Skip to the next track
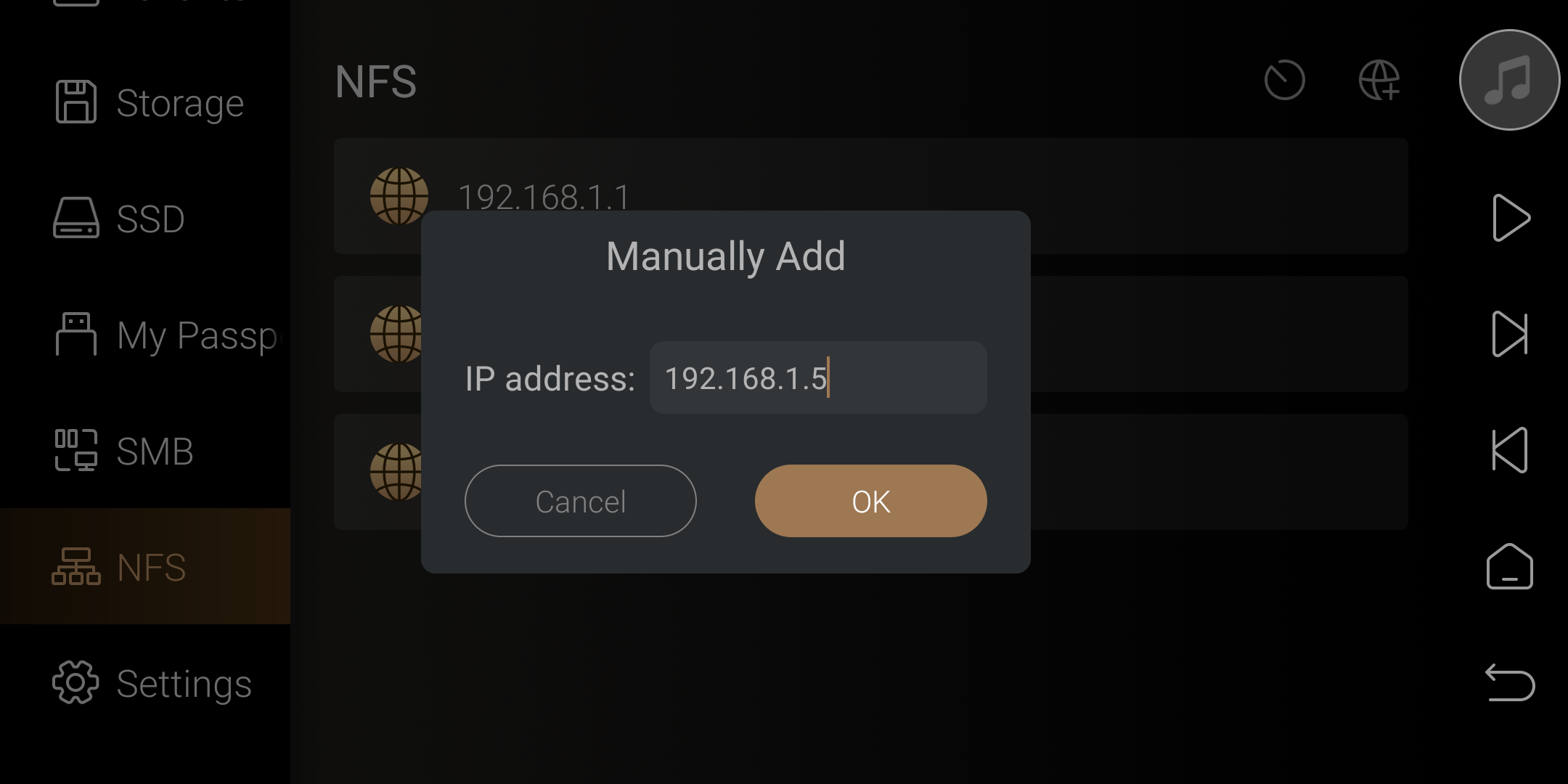Viewport: 1568px width, 784px height. pos(1510,334)
